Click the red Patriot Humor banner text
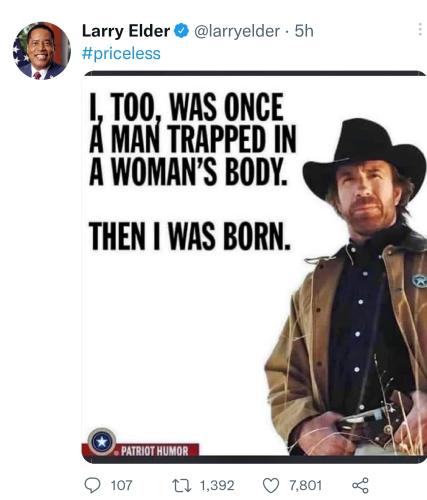Screen dimensions: 427x500 154,451
